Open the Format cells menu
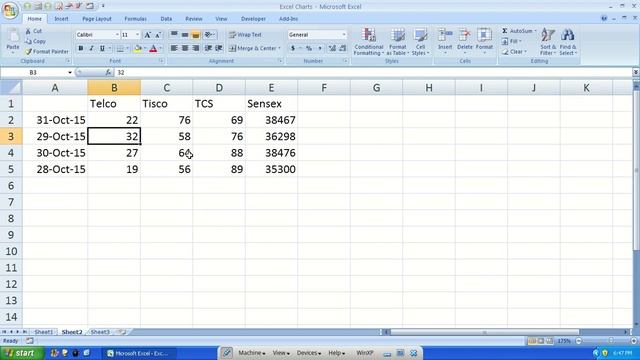 coord(484,41)
